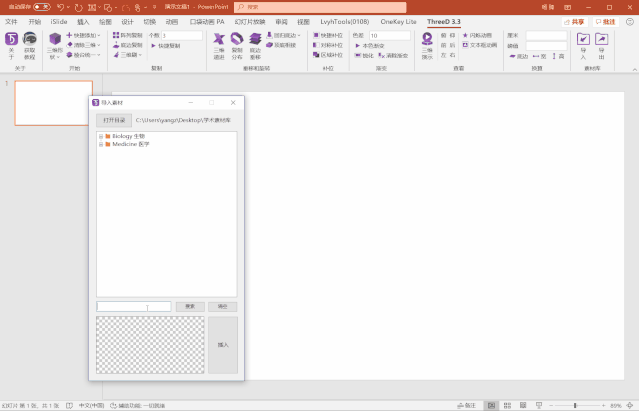The height and width of the screenshot is (411, 639).
Task: Click the second conversion input field below 厘米
Action: click(546, 46)
